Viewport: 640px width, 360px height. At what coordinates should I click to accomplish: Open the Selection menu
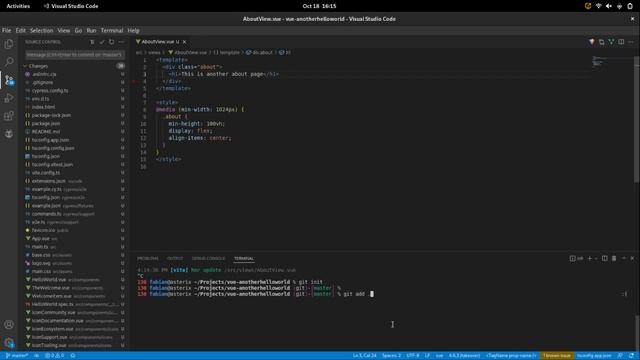tap(42, 31)
